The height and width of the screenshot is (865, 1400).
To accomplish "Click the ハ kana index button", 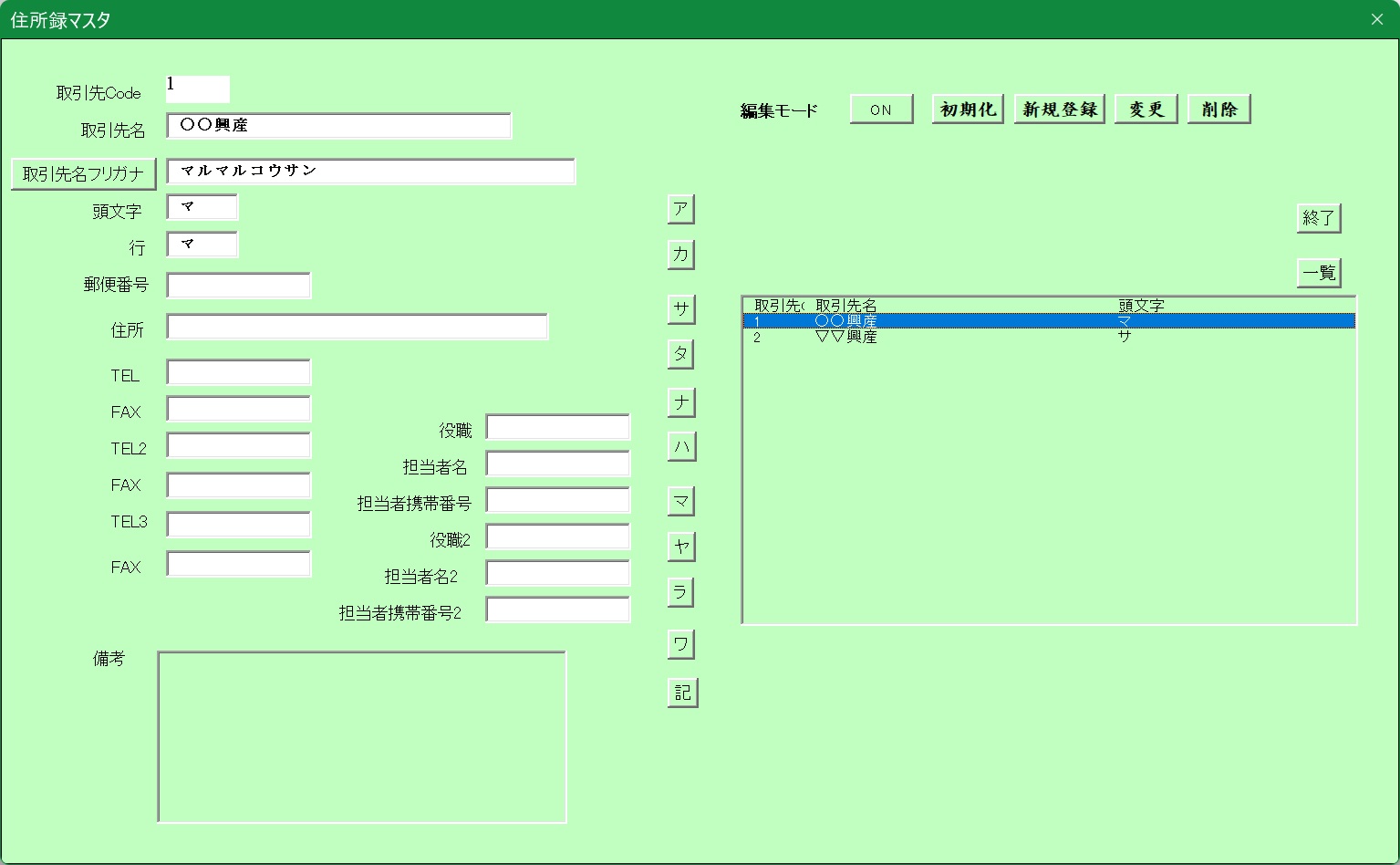I will pyautogui.click(x=681, y=446).
